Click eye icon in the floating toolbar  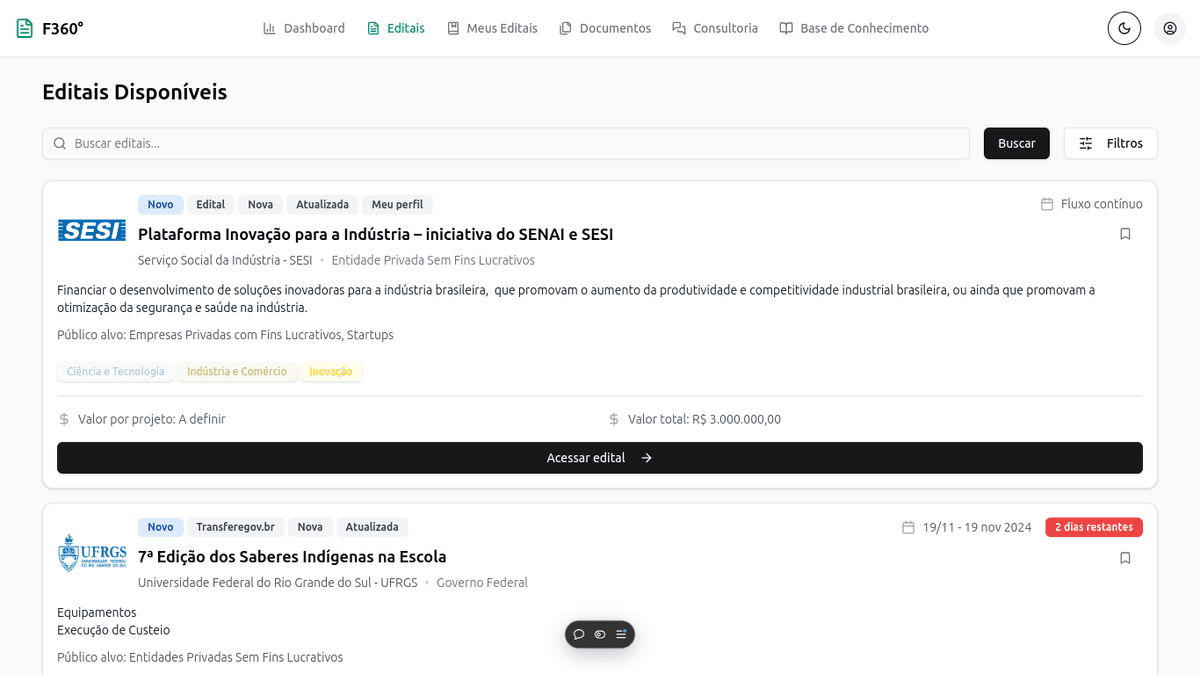(x=600, y=634)
